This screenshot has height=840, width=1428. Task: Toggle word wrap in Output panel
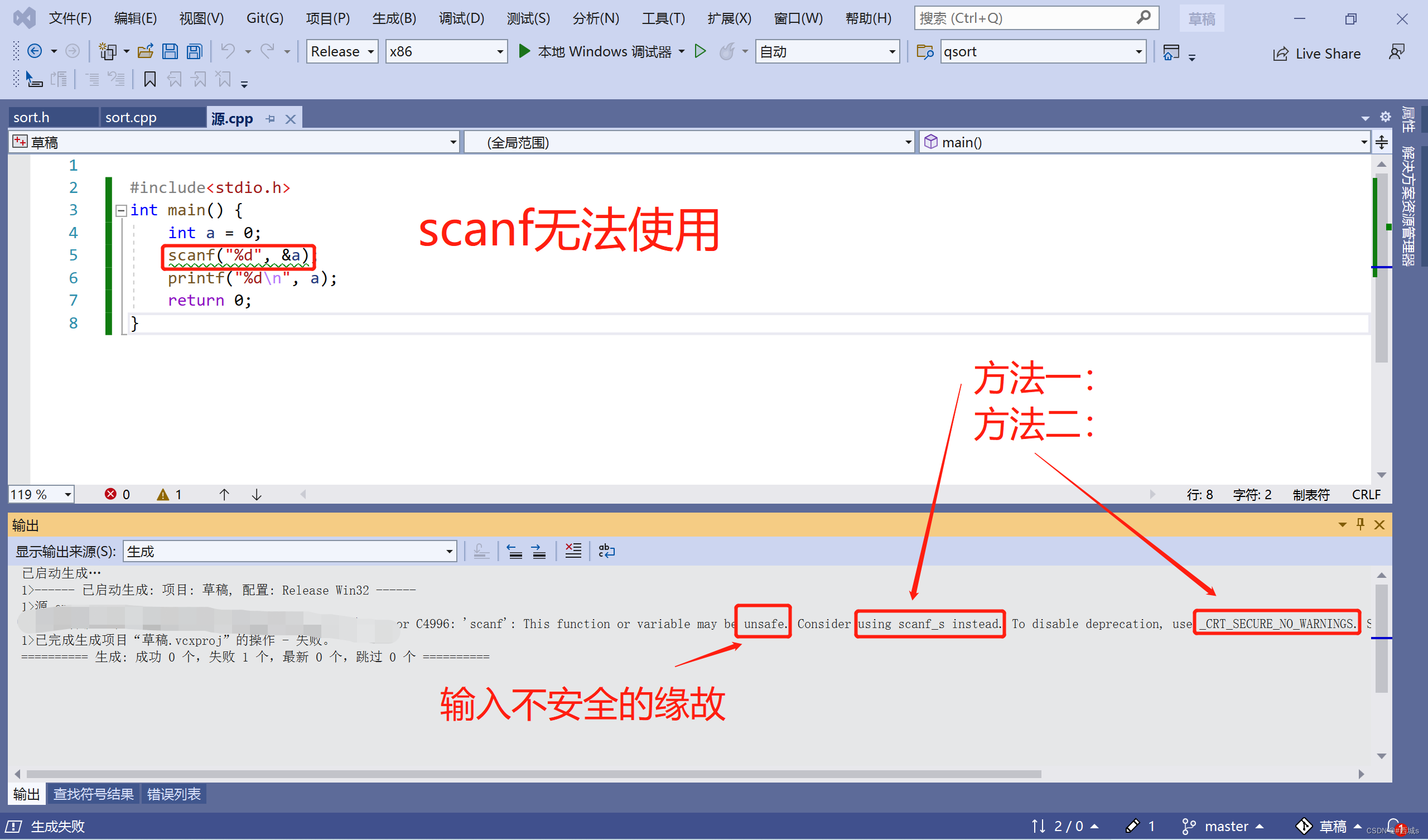[606, 551]
